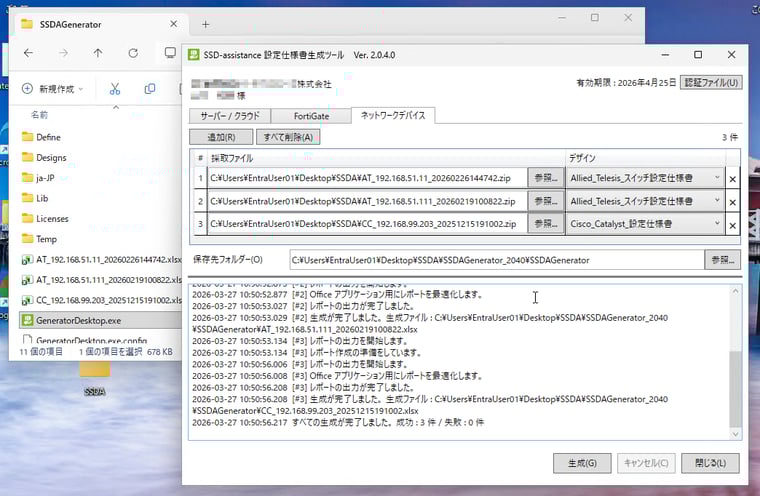Click Back arrow in SSDAGenerator Explorer window
760x496 pixels.
(28, 53)
